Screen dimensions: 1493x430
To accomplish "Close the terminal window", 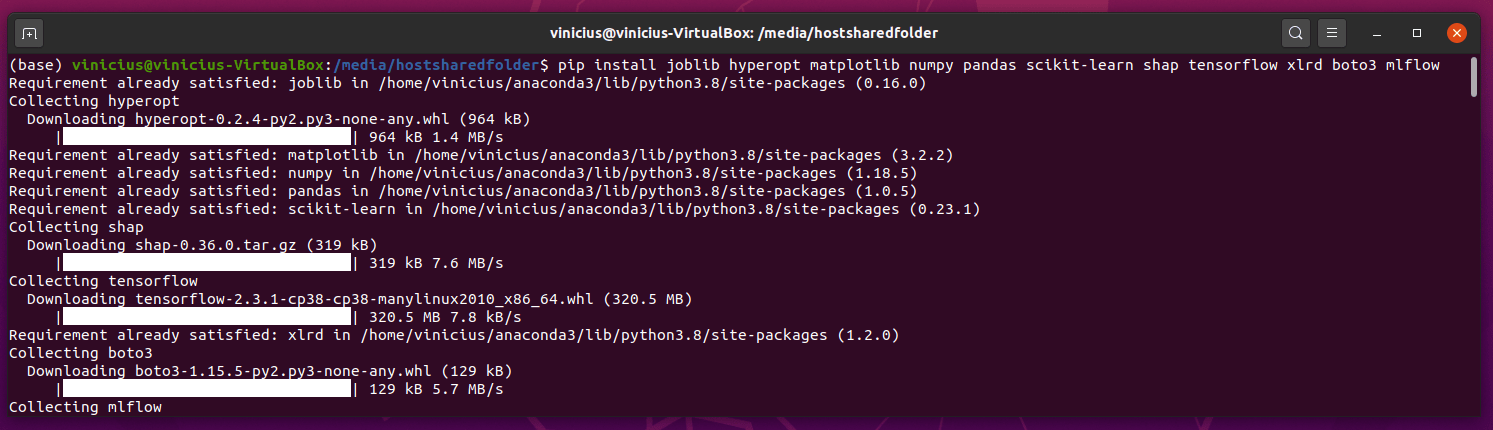I will tap(1456, 33).
